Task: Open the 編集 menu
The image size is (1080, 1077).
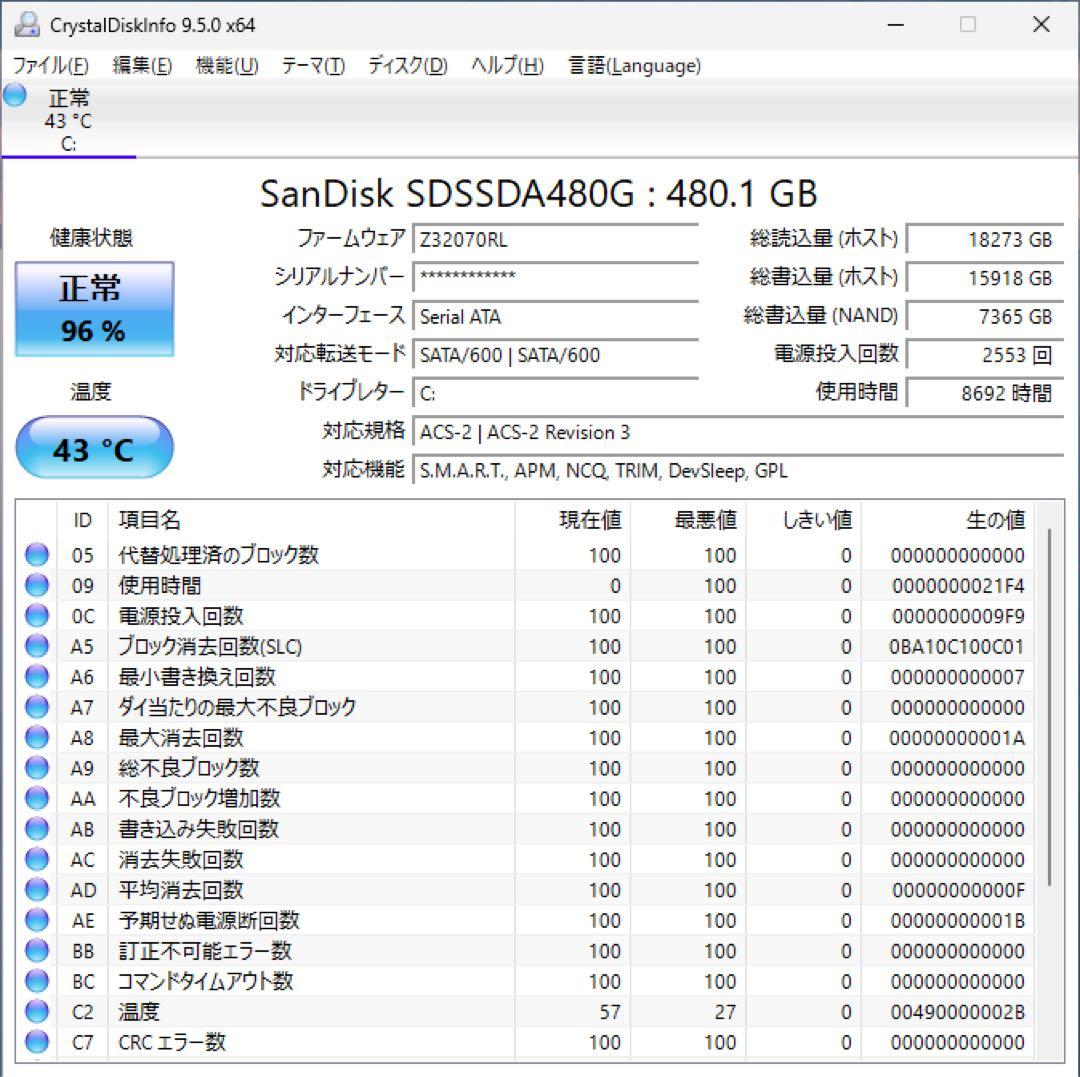Action: tap(142, 65)
